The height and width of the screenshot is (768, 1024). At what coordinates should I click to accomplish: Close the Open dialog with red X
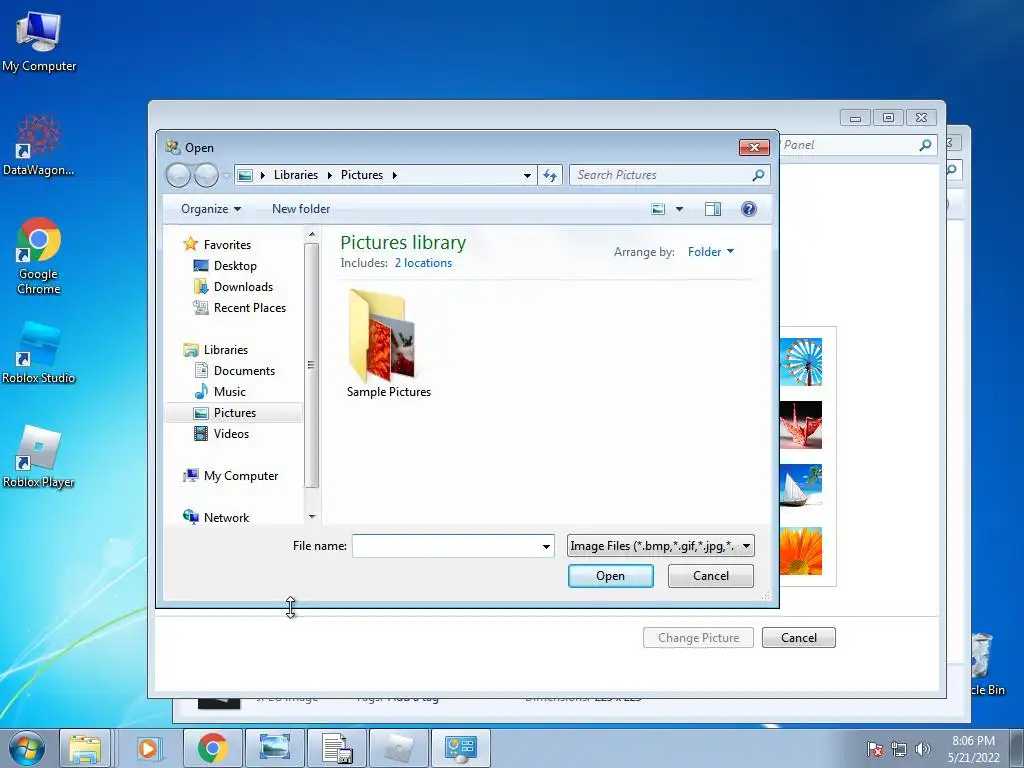[754, 148]
